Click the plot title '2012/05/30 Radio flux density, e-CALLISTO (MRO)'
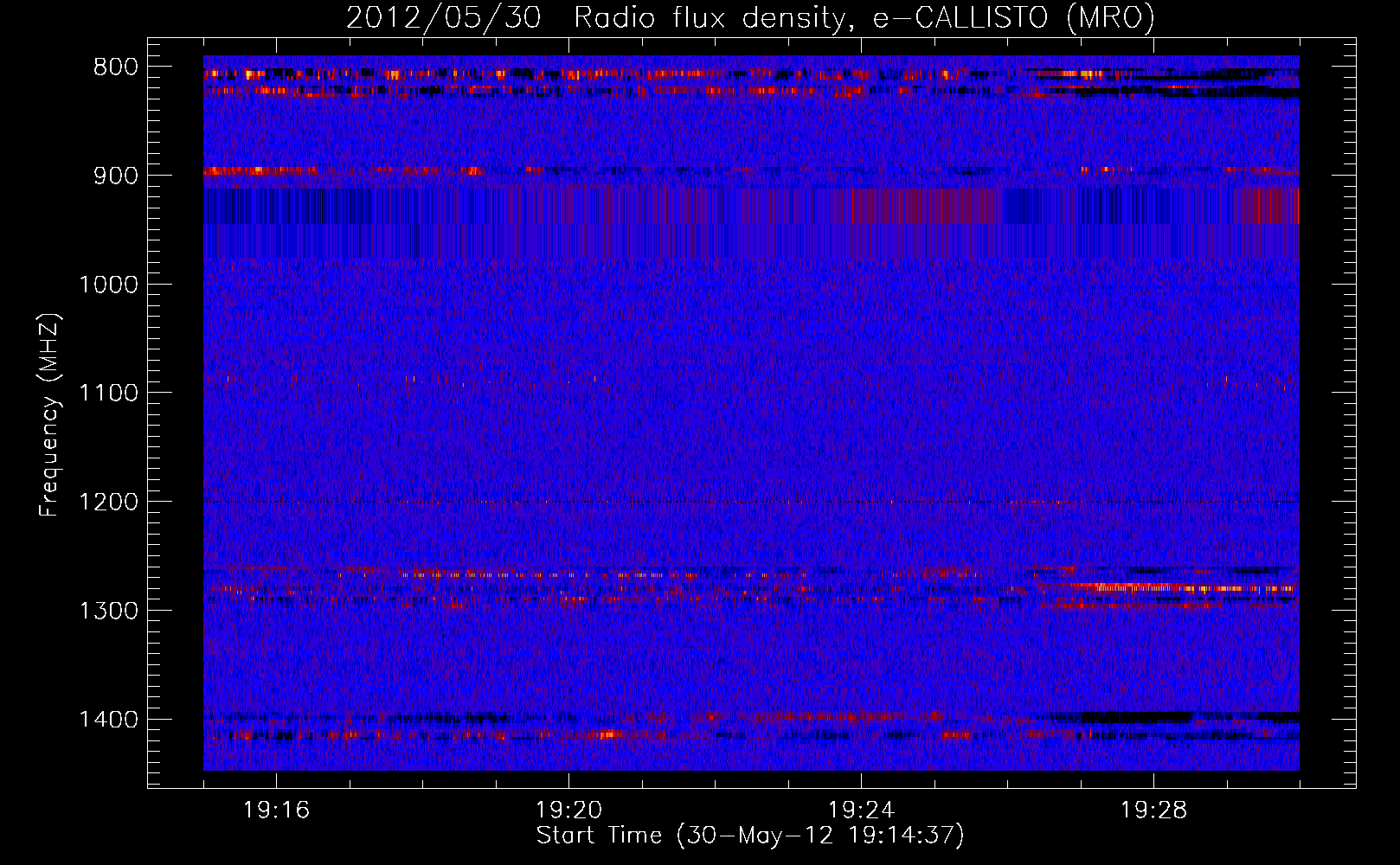The height and width of the screenshot is (865, 1400). [750, 18]
